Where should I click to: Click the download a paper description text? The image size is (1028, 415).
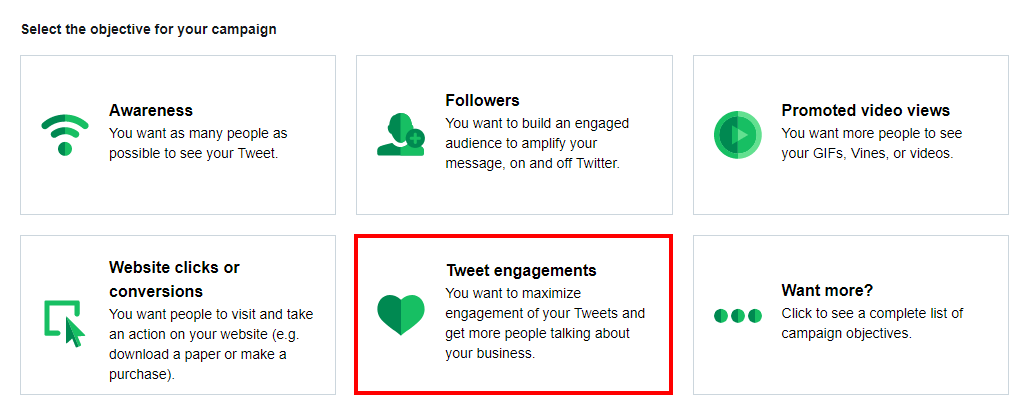(211, 344)
